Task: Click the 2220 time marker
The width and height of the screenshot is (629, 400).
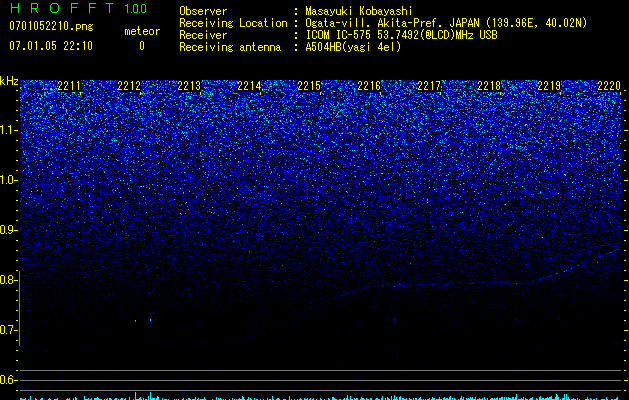Action: 609,86
